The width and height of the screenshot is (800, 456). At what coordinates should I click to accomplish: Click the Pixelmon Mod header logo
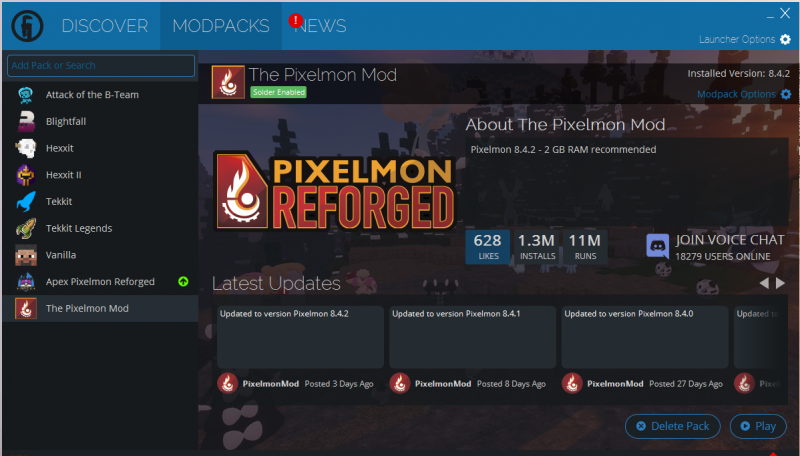coord(228,82)
